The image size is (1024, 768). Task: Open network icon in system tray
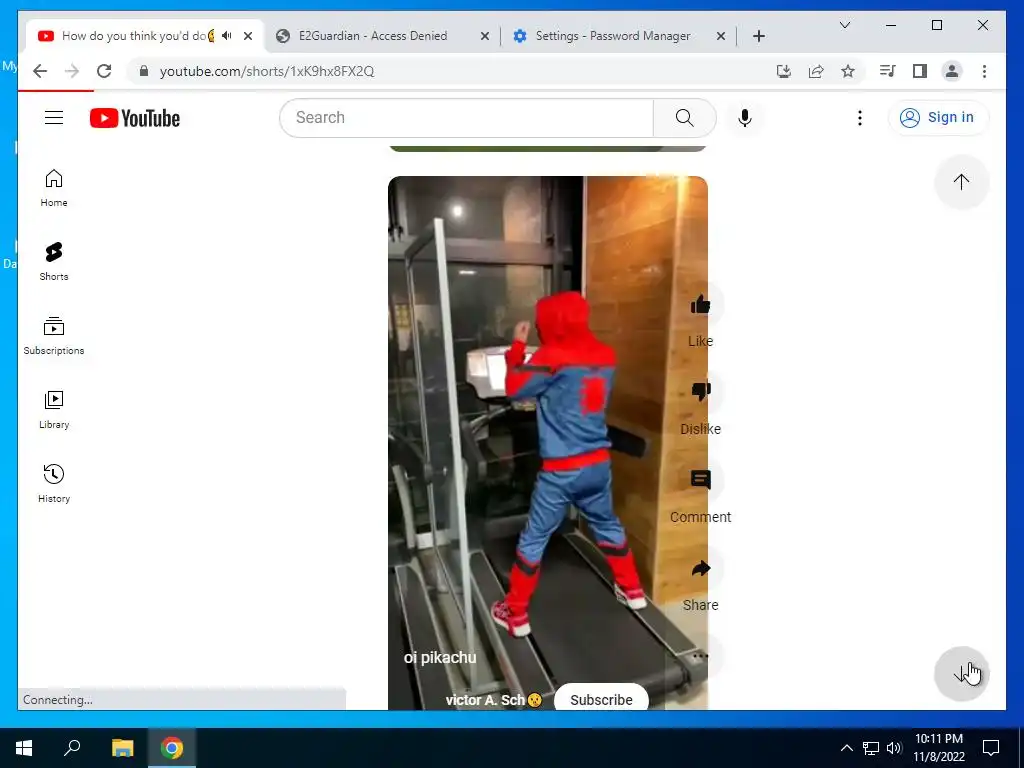coord(871,748)
